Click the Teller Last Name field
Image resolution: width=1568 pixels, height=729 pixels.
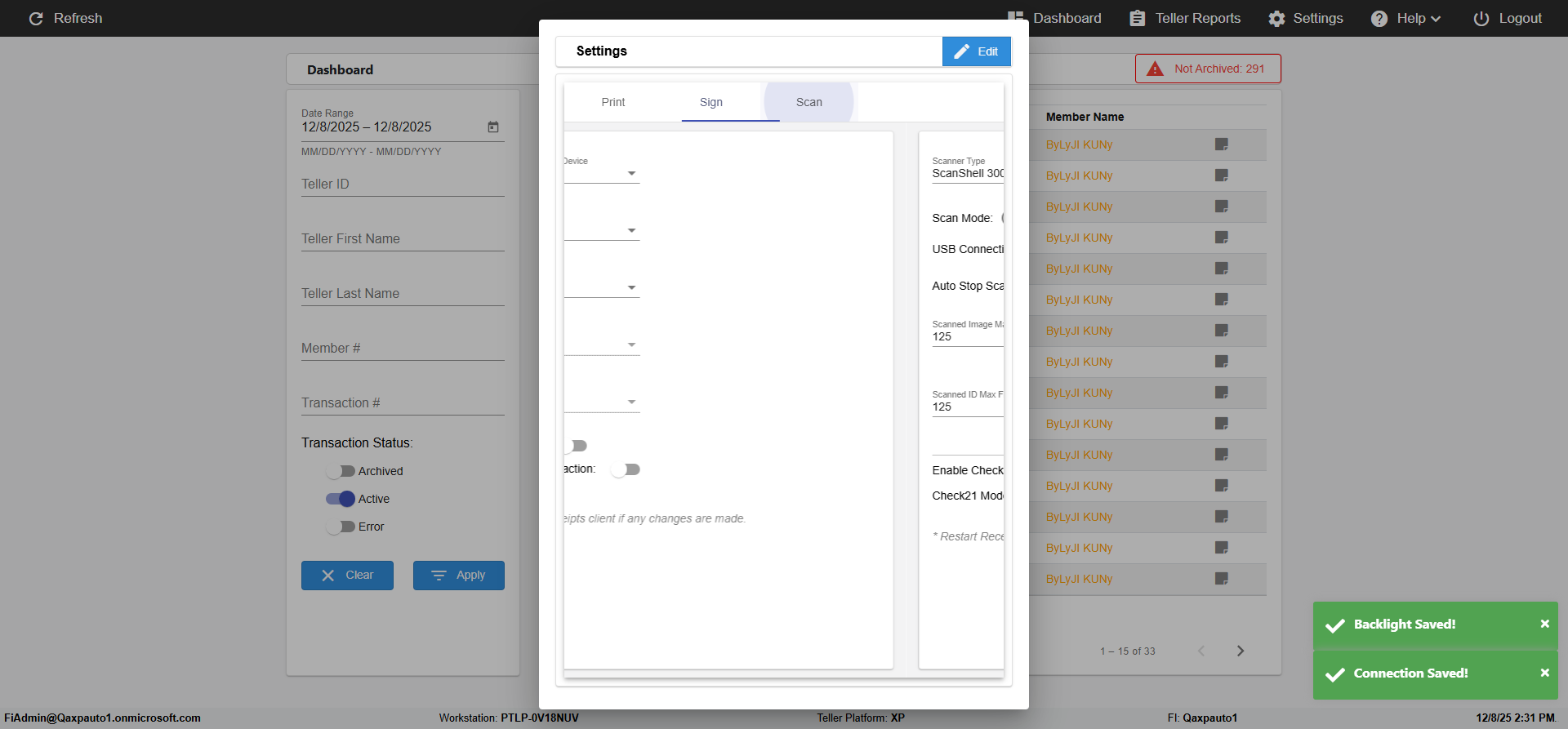click(x=403, y=294)
